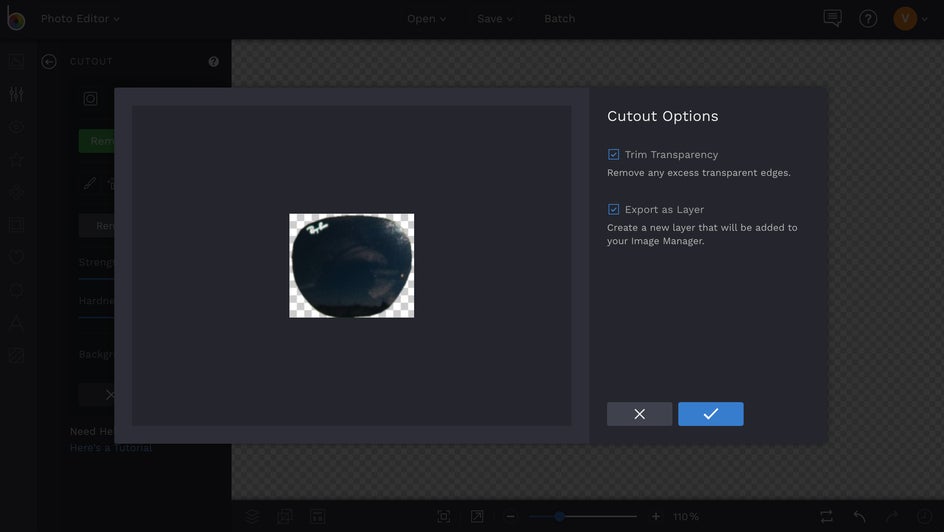Click the fit-to-screen icon in bottom bar
Screen dimensions: 944x532
[444, 516]
